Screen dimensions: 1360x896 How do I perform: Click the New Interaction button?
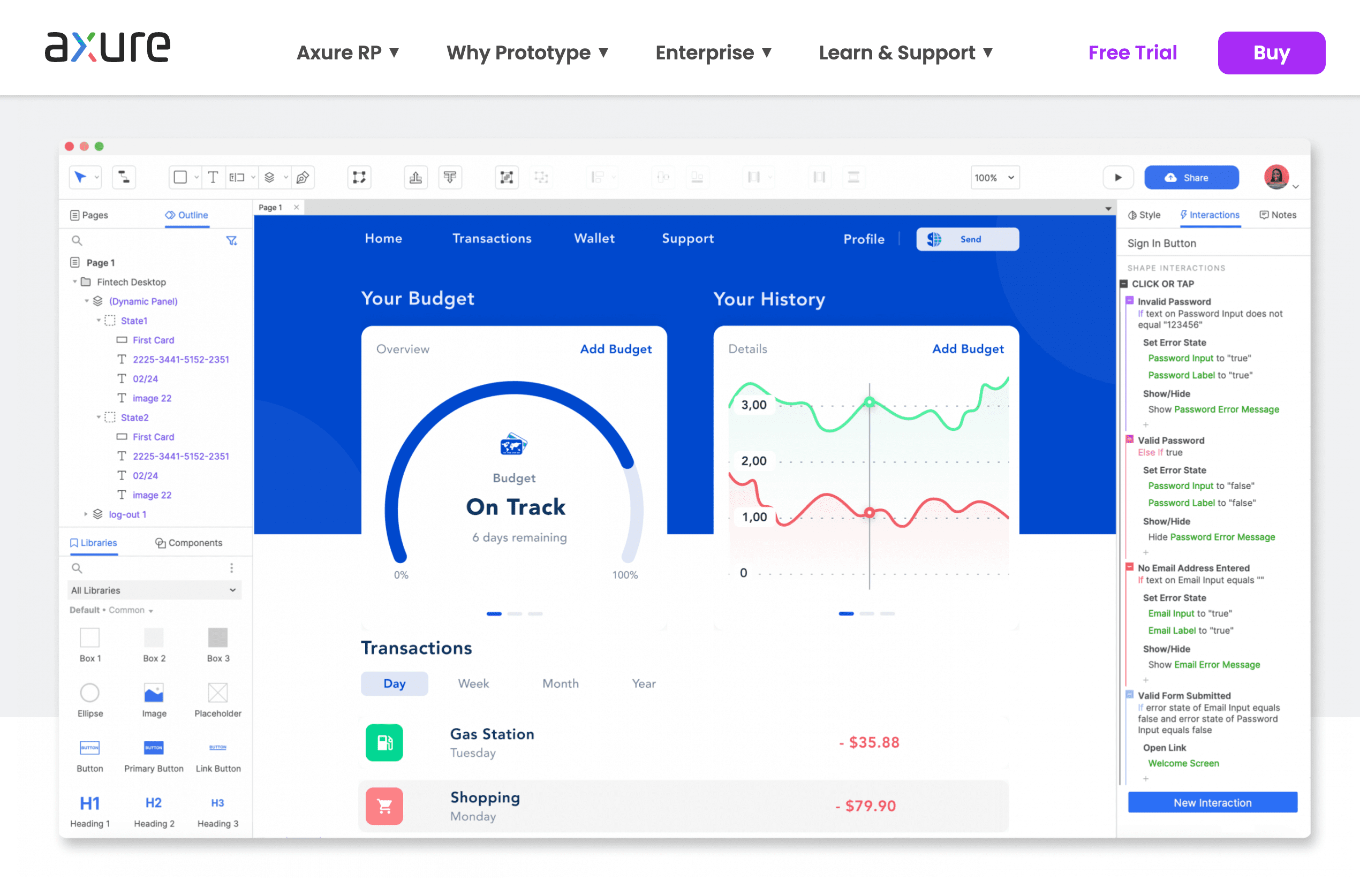tap(1212, 802)
